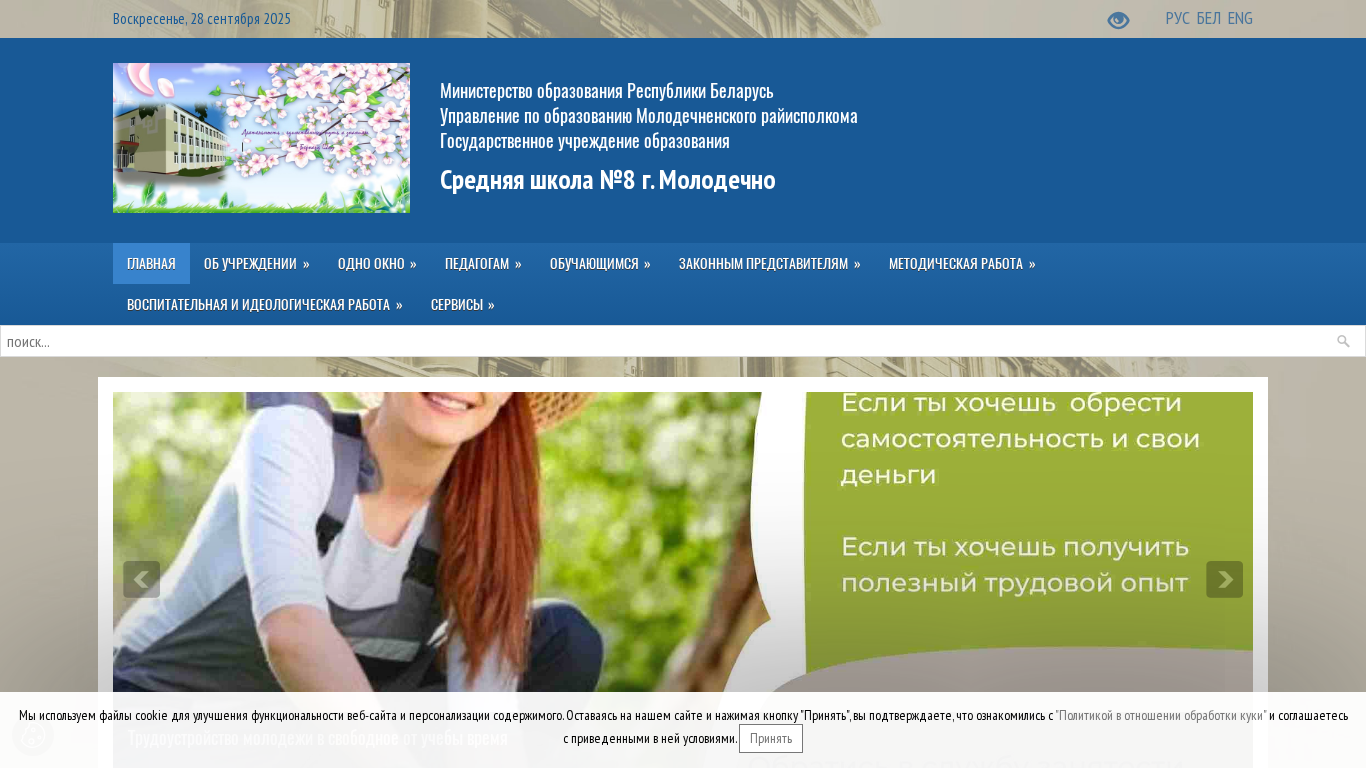Switch site language to БЕЛ

(x=1208, y=19)
